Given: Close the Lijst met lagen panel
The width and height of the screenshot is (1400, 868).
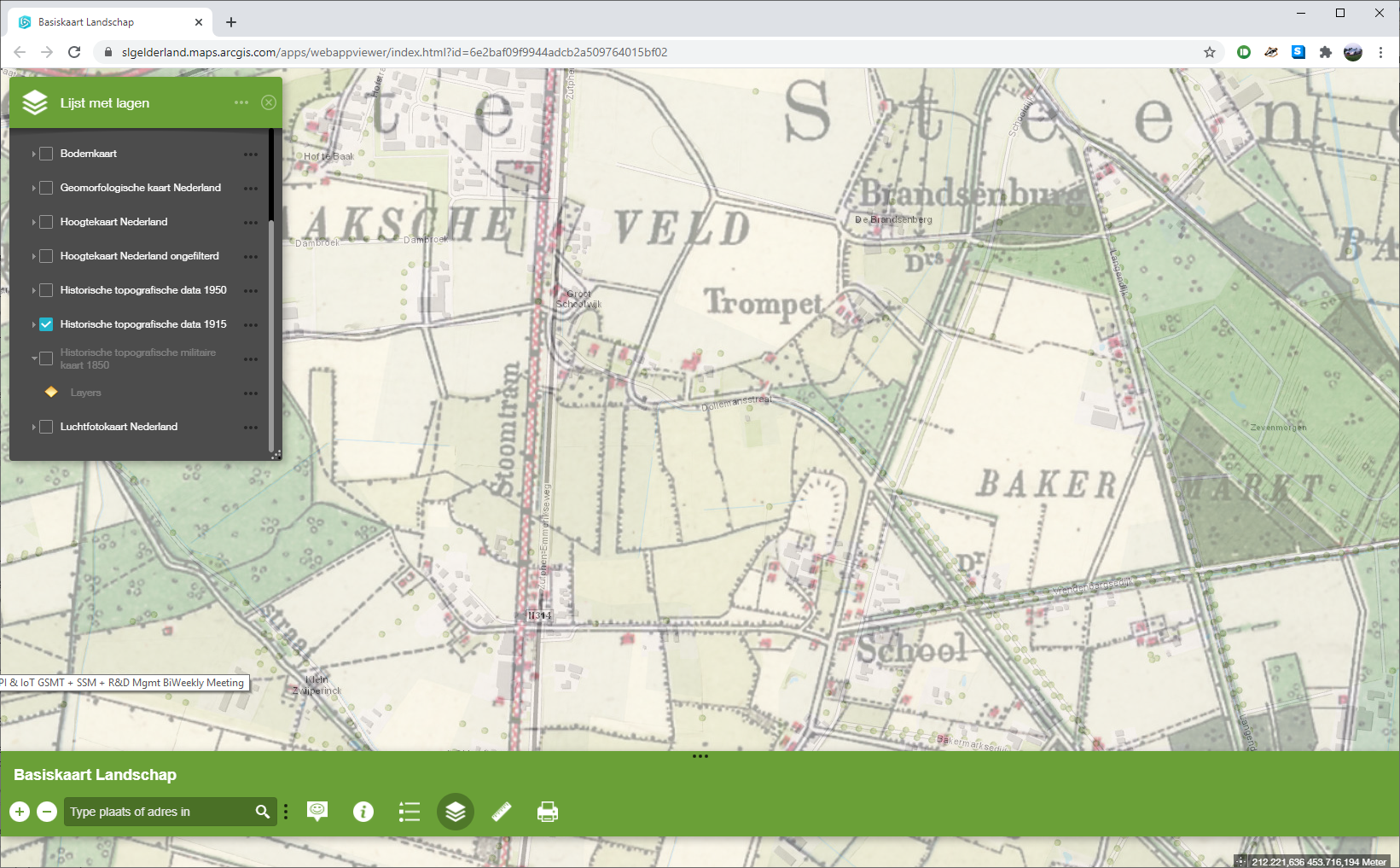Looking at the screenshot, I should (x=269, y=102).
